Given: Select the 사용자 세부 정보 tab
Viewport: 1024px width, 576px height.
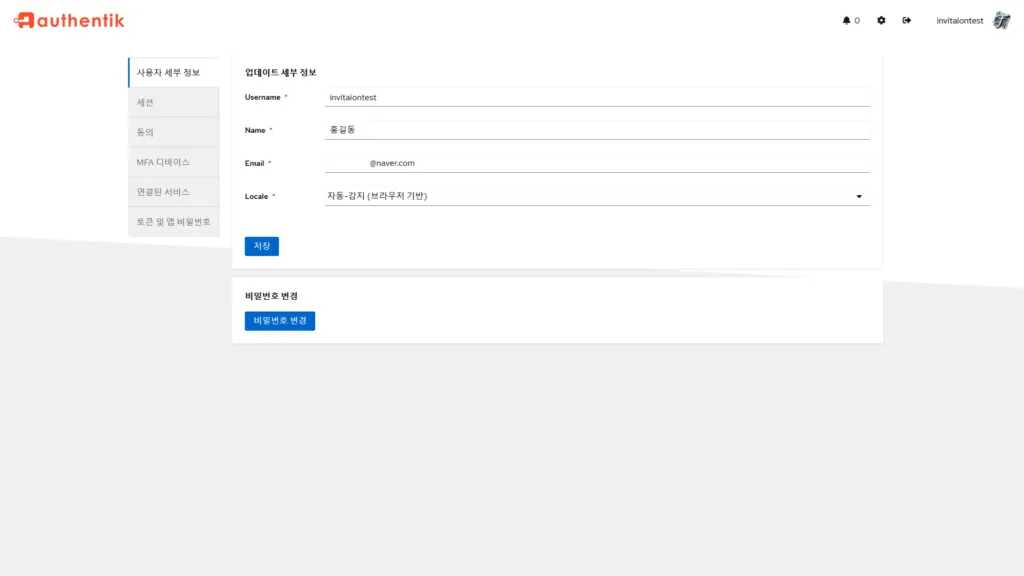Looking at the screenshot, I should tap(173, 72).
